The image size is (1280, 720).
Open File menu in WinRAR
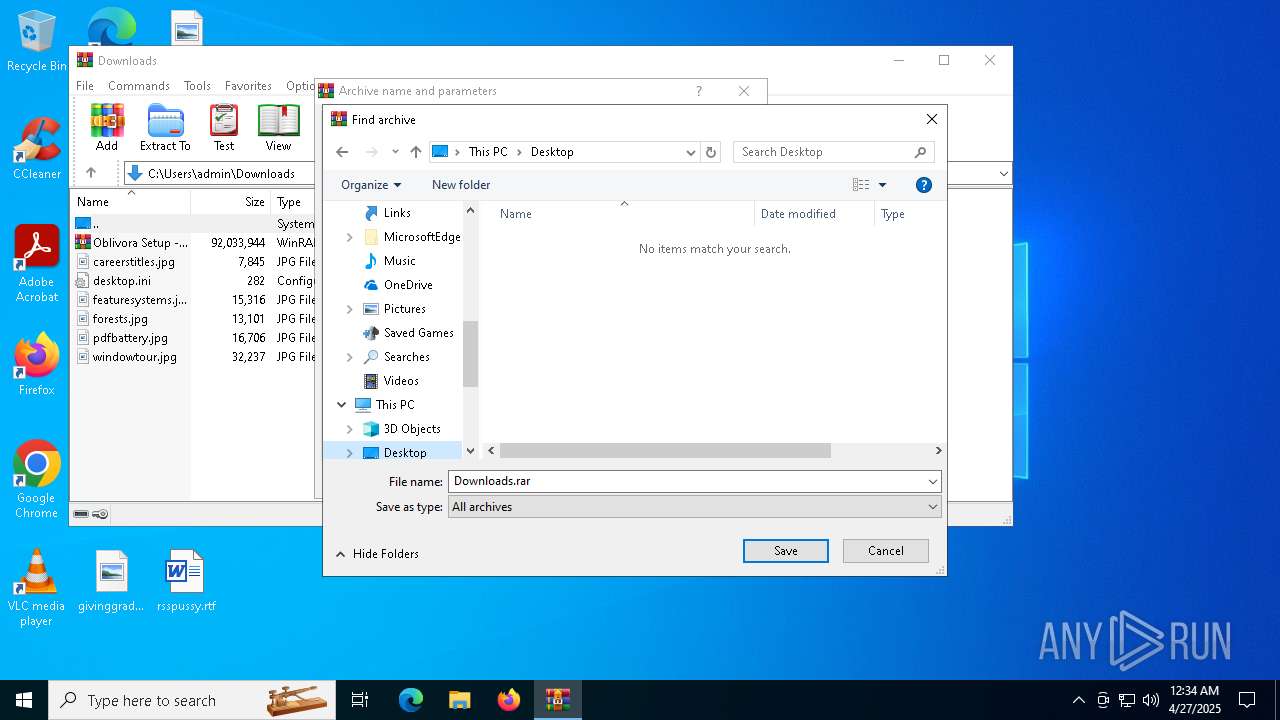click(85, 86)
